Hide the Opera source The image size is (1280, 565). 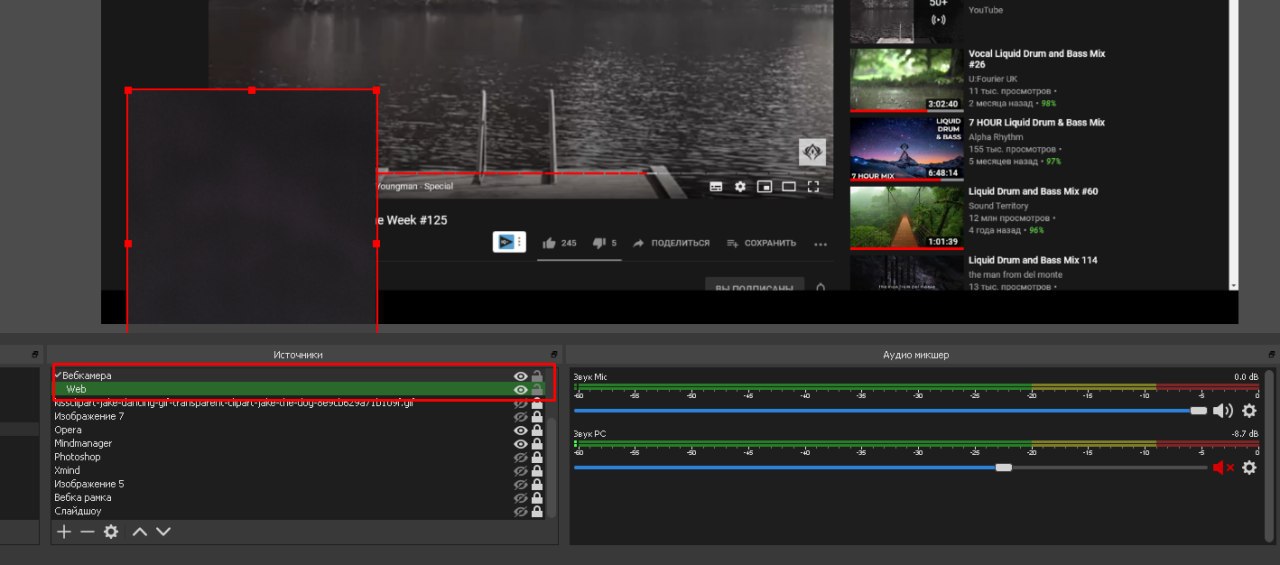click(520, 430)
